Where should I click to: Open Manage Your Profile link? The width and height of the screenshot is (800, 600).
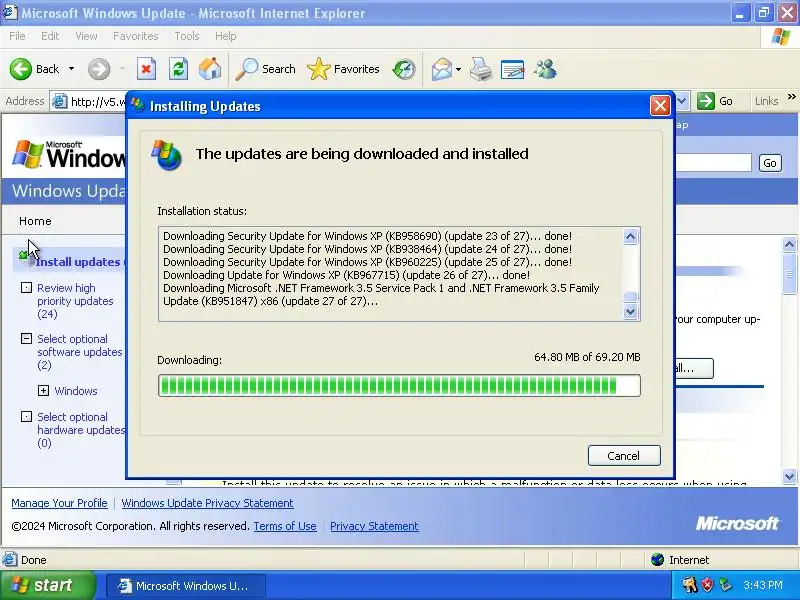pyautogui.click(x=59, y=503)
